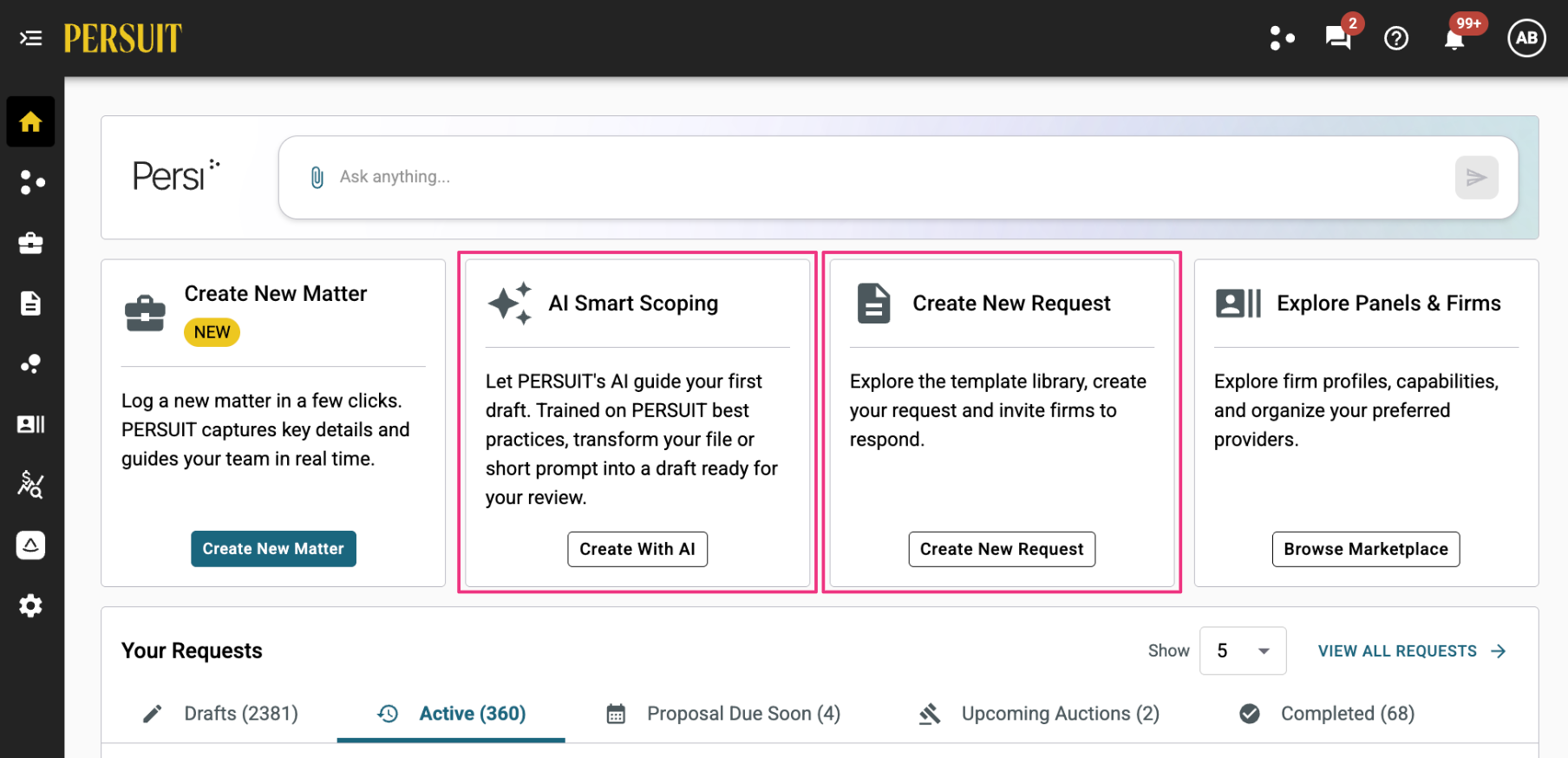The image size is (1568, 758).
Task: Click the PERSUIT logo
Action: [x=122, y=38]
